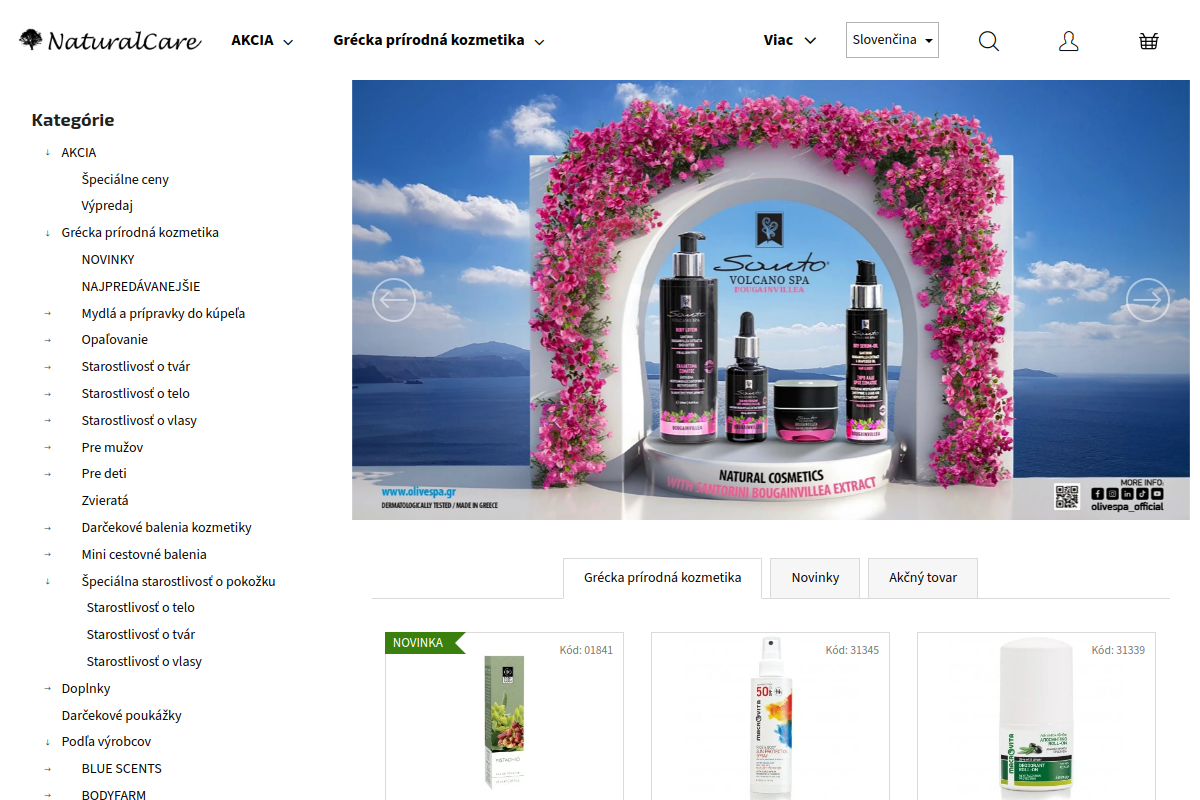Image resolution: width=1200 pixels, height=800 pixels.
Task: Open the NOVINKY sidebar category
Action: pos(108,260)
